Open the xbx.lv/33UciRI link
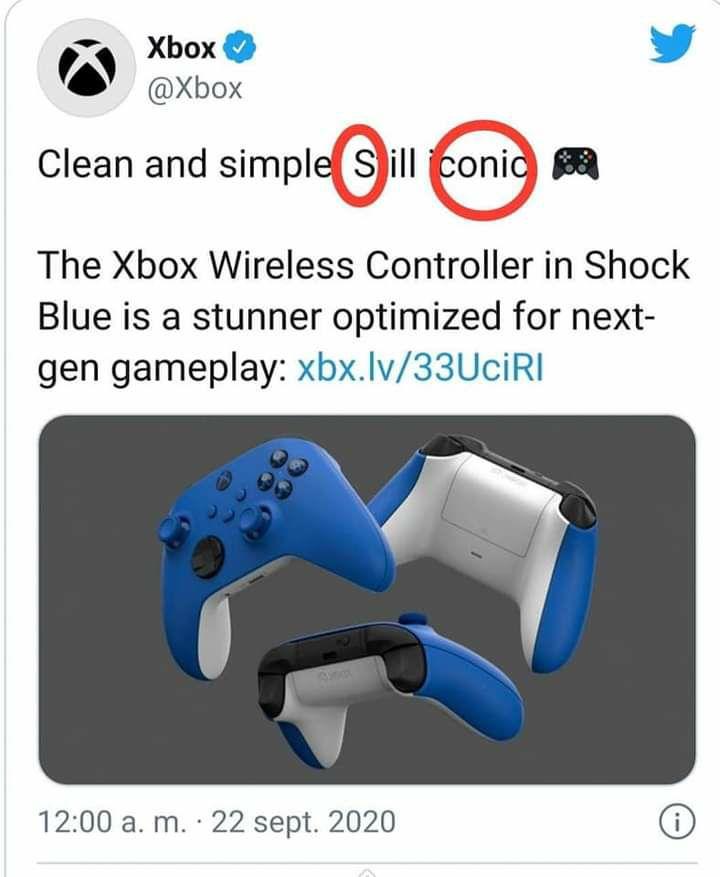This screenshot has height=877, width=720. coord(420,368)
